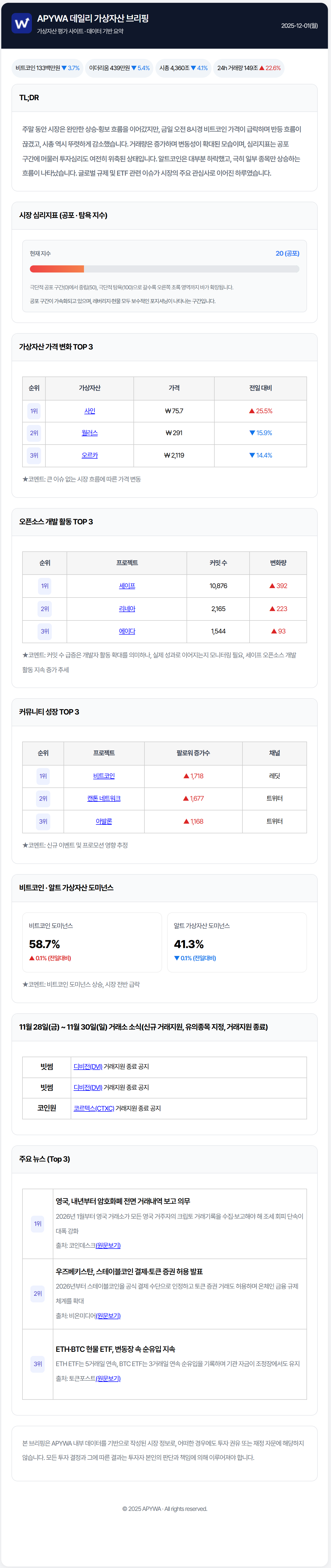Open the 오르카 coin link

click(x=90, y=455)
